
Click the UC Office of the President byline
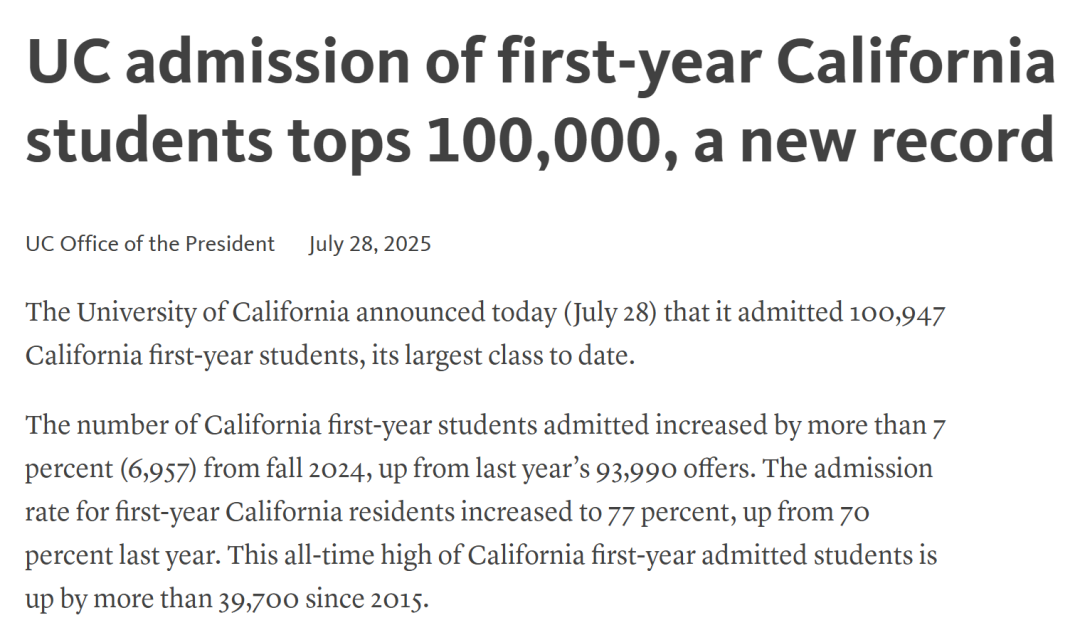click(x=150, y=244)
